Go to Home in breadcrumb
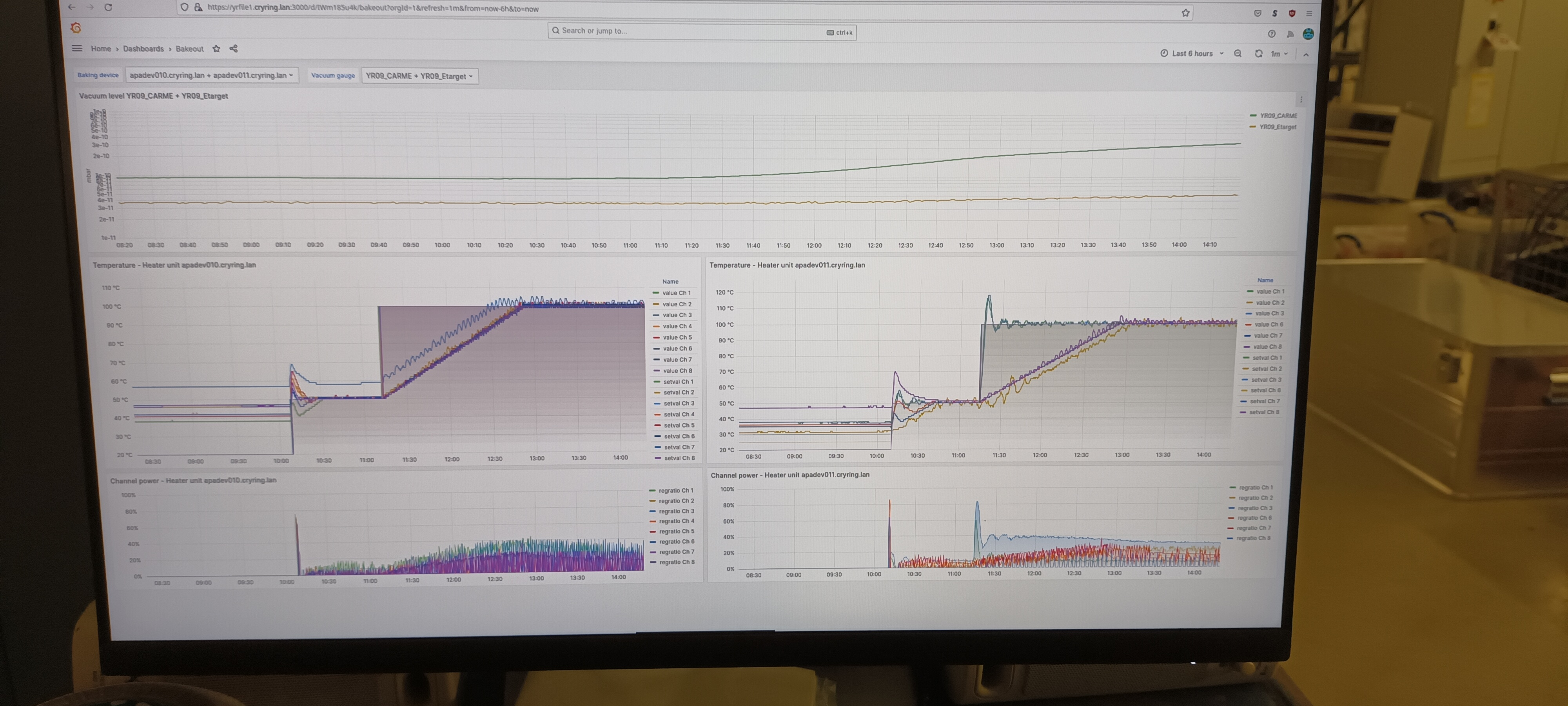The width and height of the screenshot is (1568, 706). [x=101, y=49]
